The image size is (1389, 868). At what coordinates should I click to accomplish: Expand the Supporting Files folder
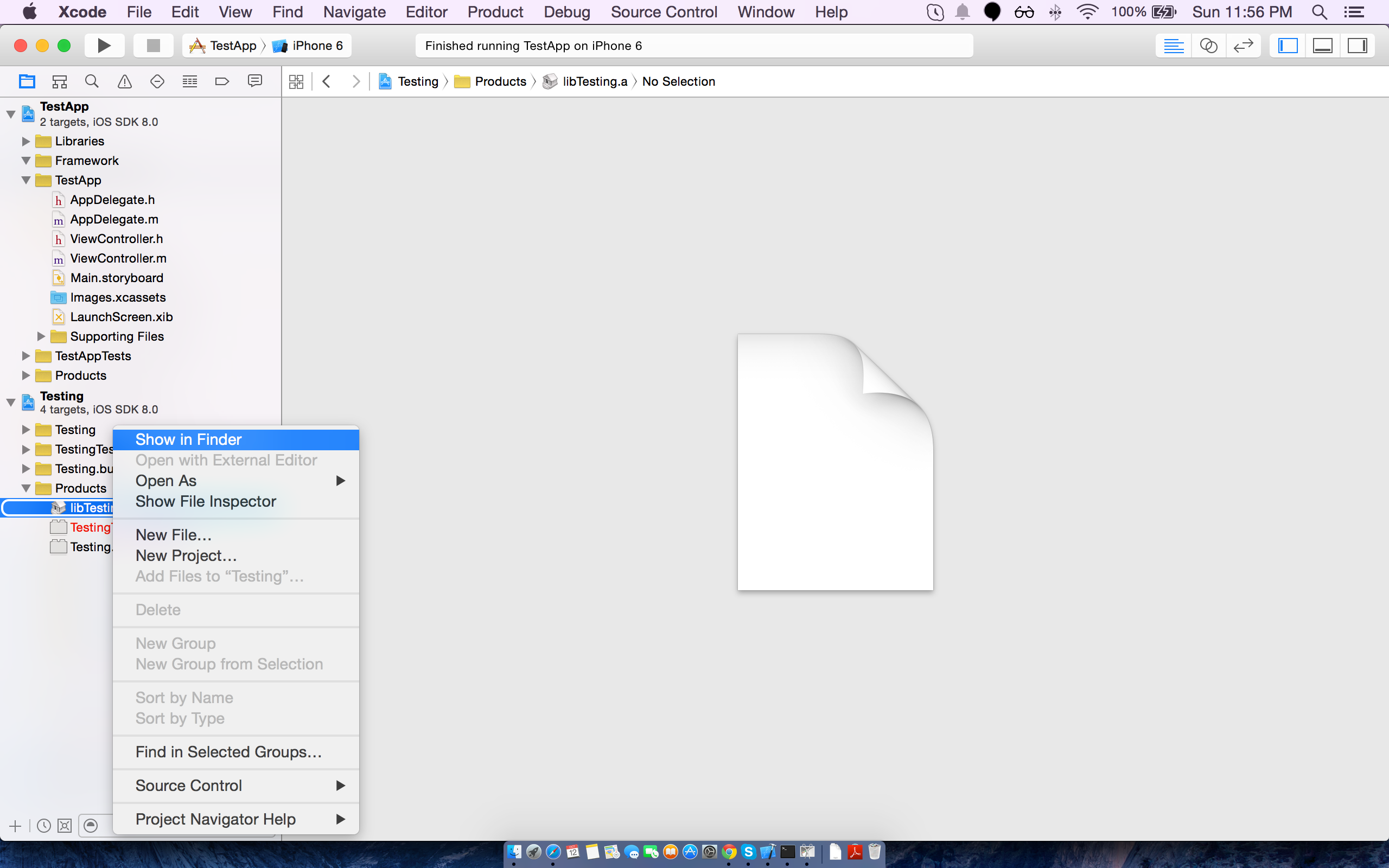coord(41,336)
